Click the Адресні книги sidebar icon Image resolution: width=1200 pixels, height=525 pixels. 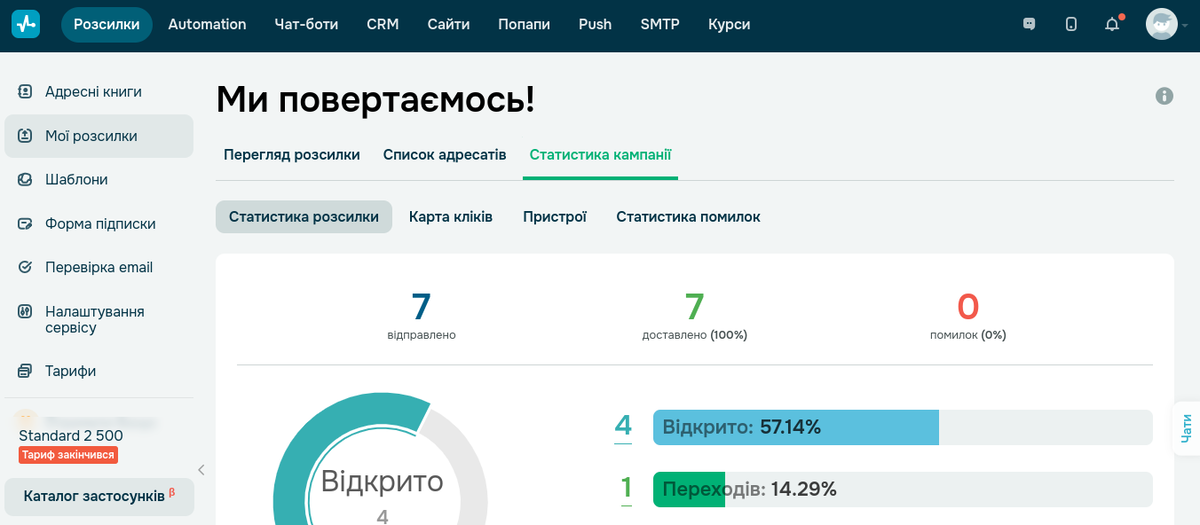tap(26, 92)
